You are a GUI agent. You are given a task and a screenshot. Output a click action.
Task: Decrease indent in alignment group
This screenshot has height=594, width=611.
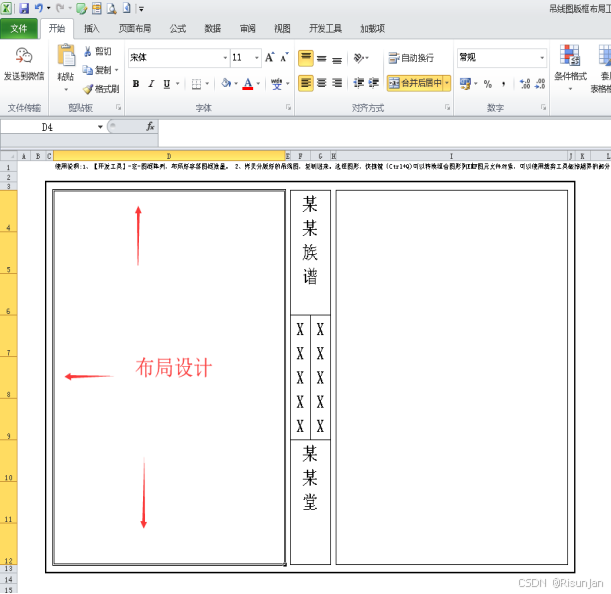tap(358, 83)
